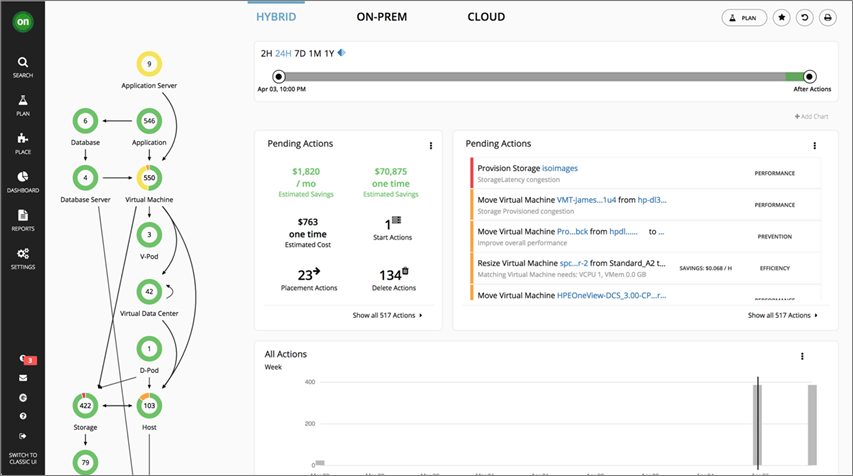Switch to the ON-PREM tab
The image size is (853, 476).
tap(382, 17)
